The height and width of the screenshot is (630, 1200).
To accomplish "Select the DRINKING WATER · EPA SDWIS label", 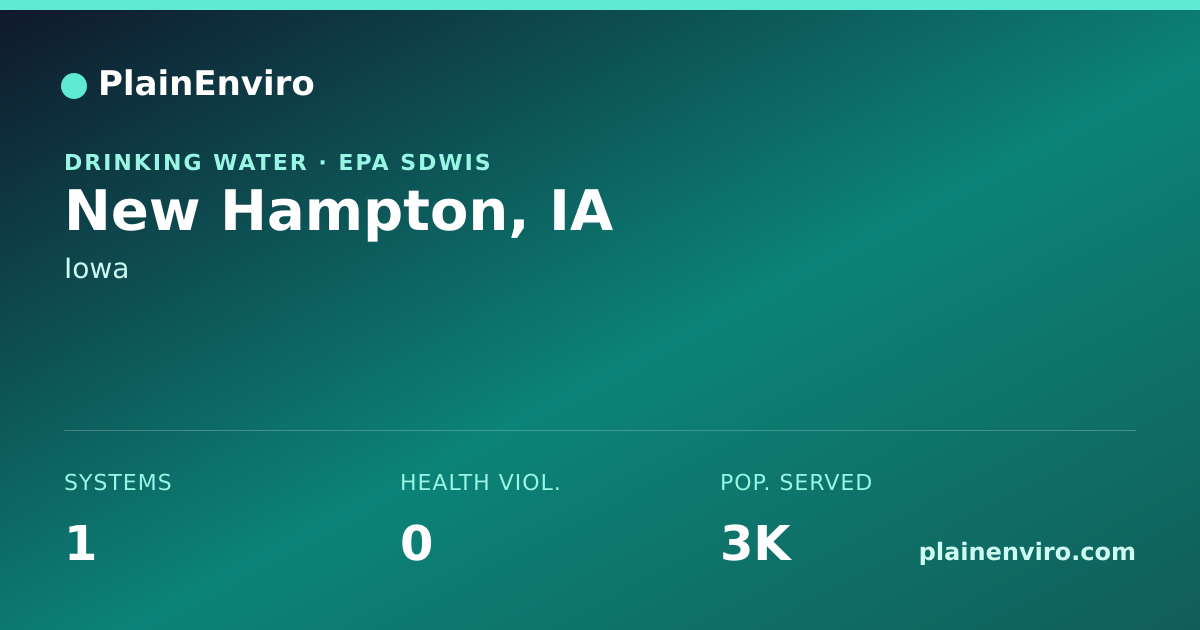I will 278,162.
